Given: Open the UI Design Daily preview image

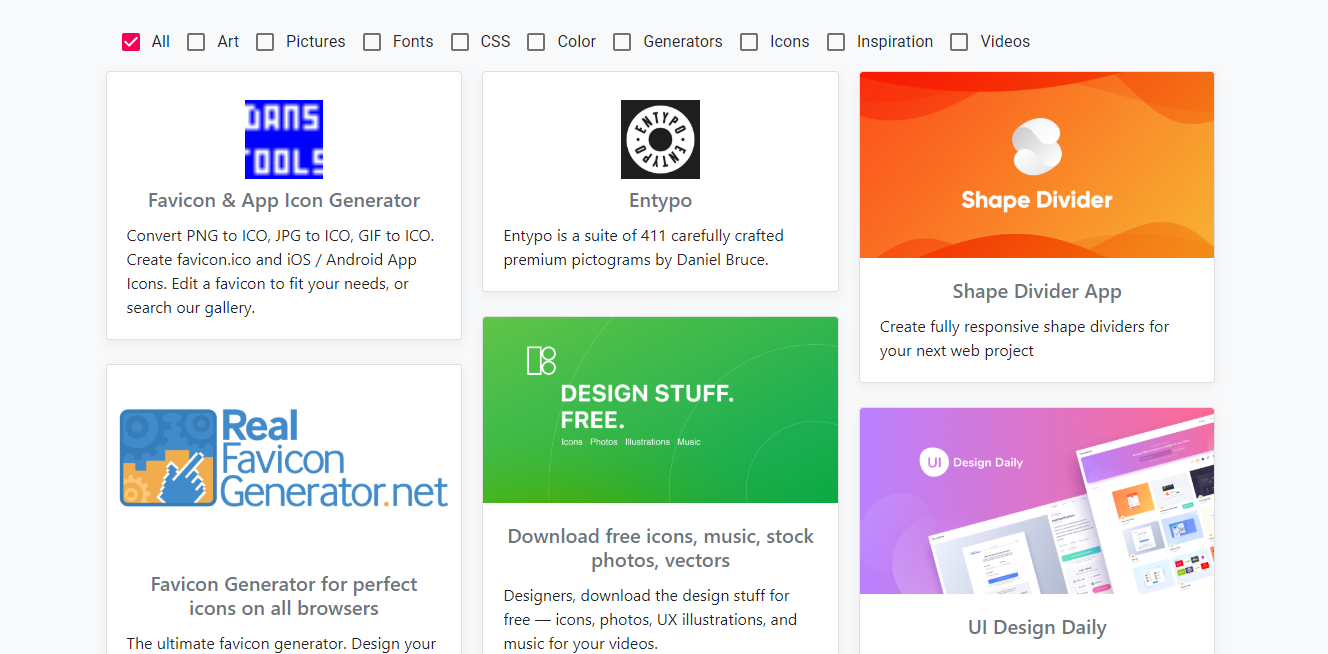Looking at the screenshot, I should click(x=1037, y=501).
